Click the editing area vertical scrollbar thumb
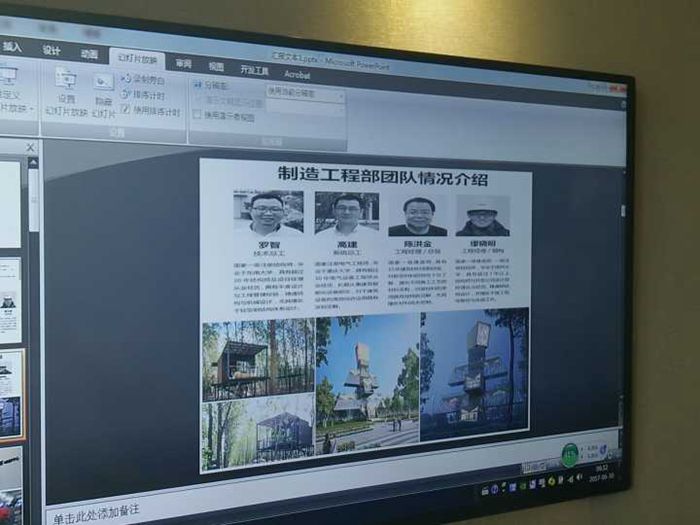This screenshot has height=525, width=700. (x=623, y=210)
